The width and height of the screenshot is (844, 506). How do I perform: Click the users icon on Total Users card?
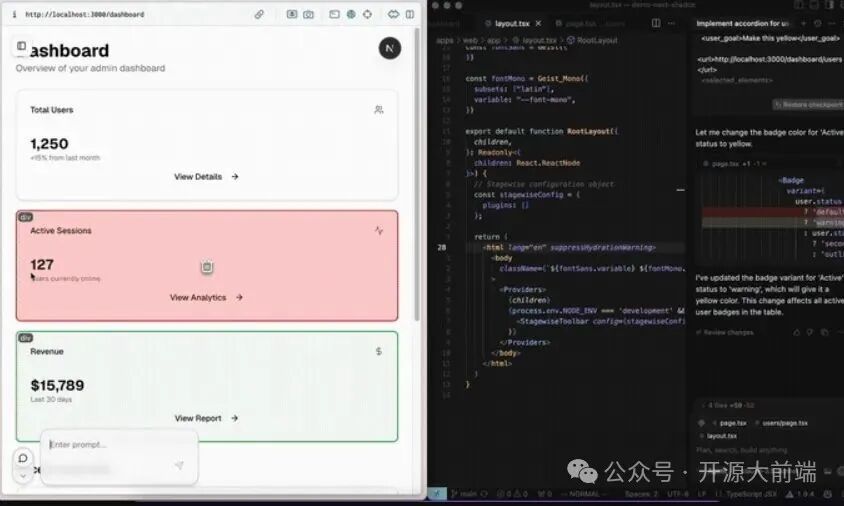tap(379, 110)
